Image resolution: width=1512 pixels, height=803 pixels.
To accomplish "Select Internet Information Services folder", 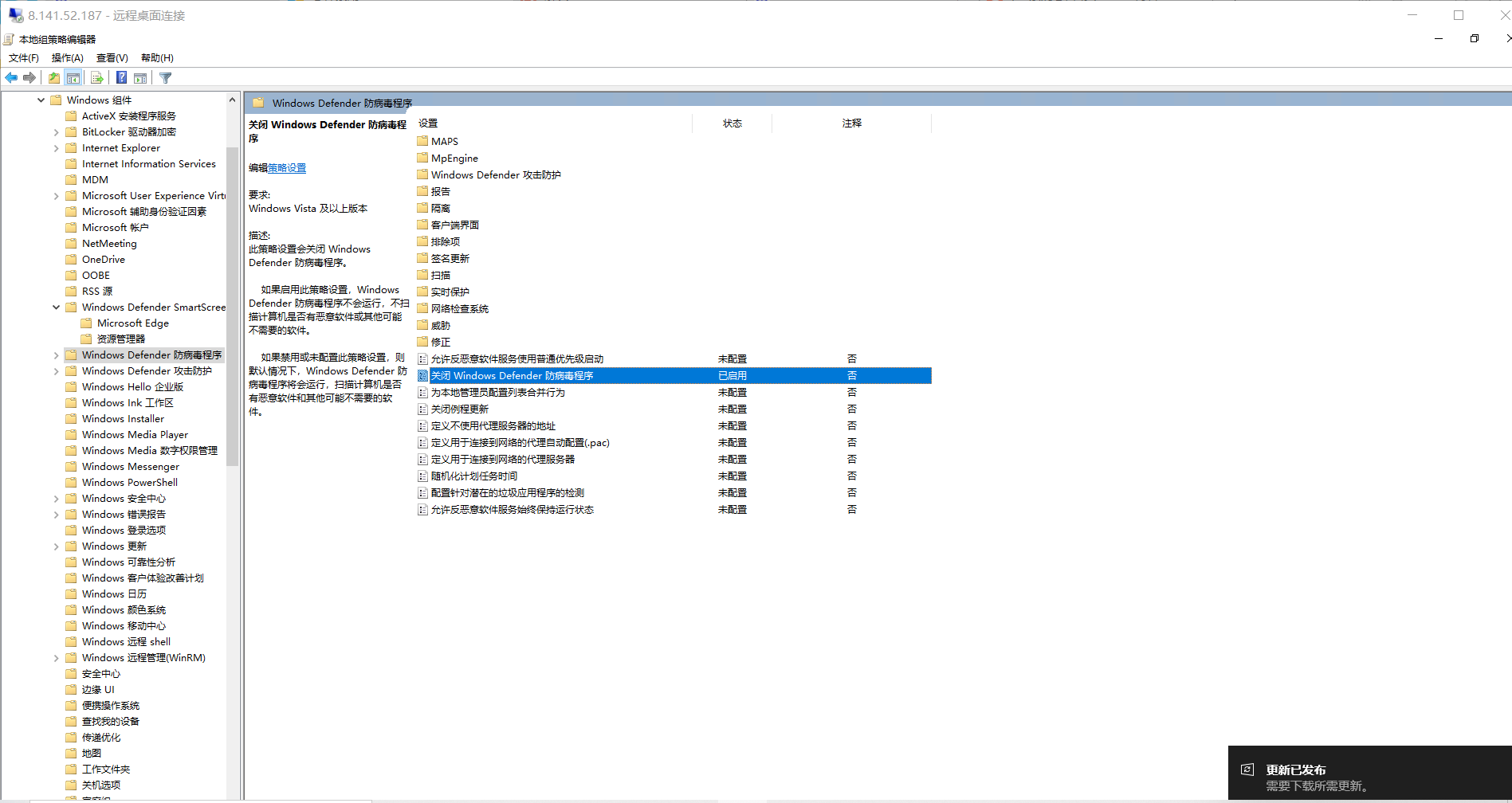I will pos(148,164).
